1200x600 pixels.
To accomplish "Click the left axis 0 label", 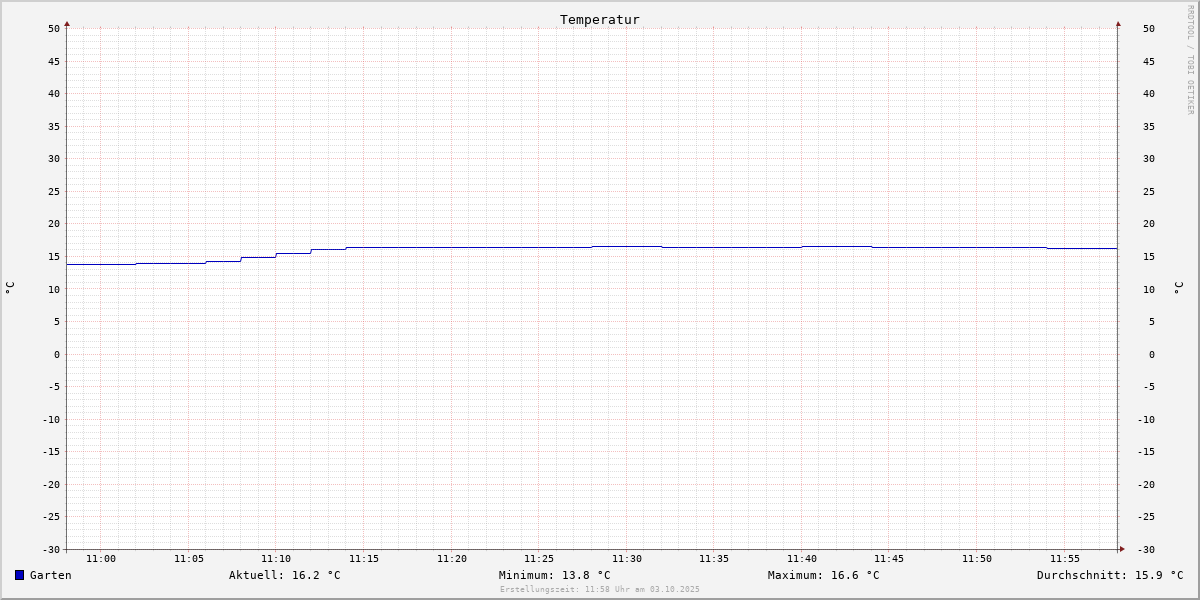I will coord(57,354).
